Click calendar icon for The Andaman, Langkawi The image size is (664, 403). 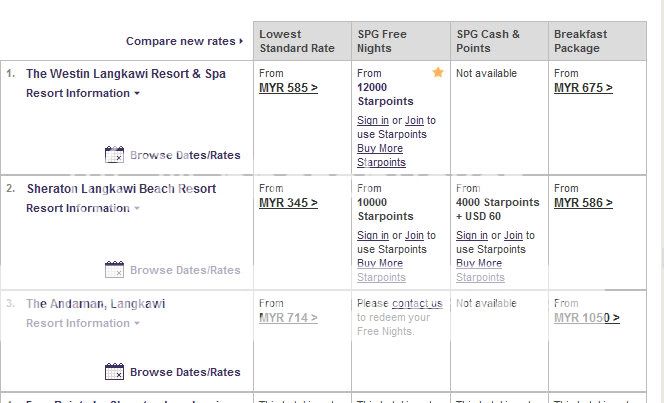coord(114,372)
